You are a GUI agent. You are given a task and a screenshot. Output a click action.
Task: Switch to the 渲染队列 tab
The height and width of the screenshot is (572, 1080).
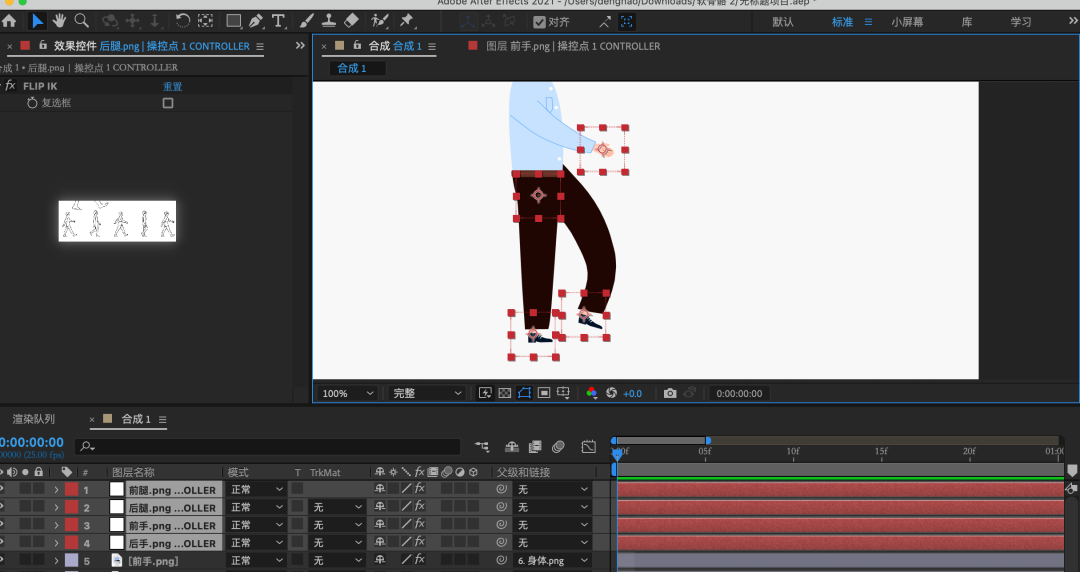tap(34, 419)
